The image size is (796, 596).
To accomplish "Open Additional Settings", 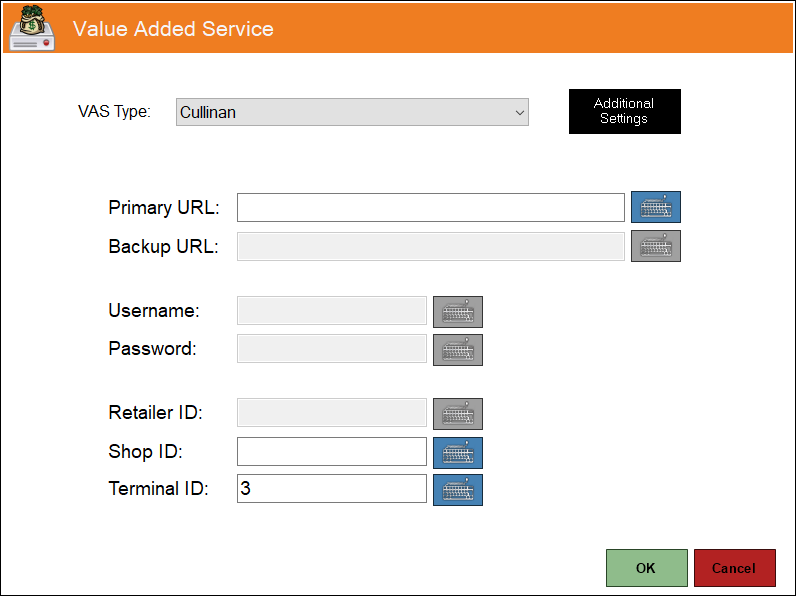I will point(624,111).
